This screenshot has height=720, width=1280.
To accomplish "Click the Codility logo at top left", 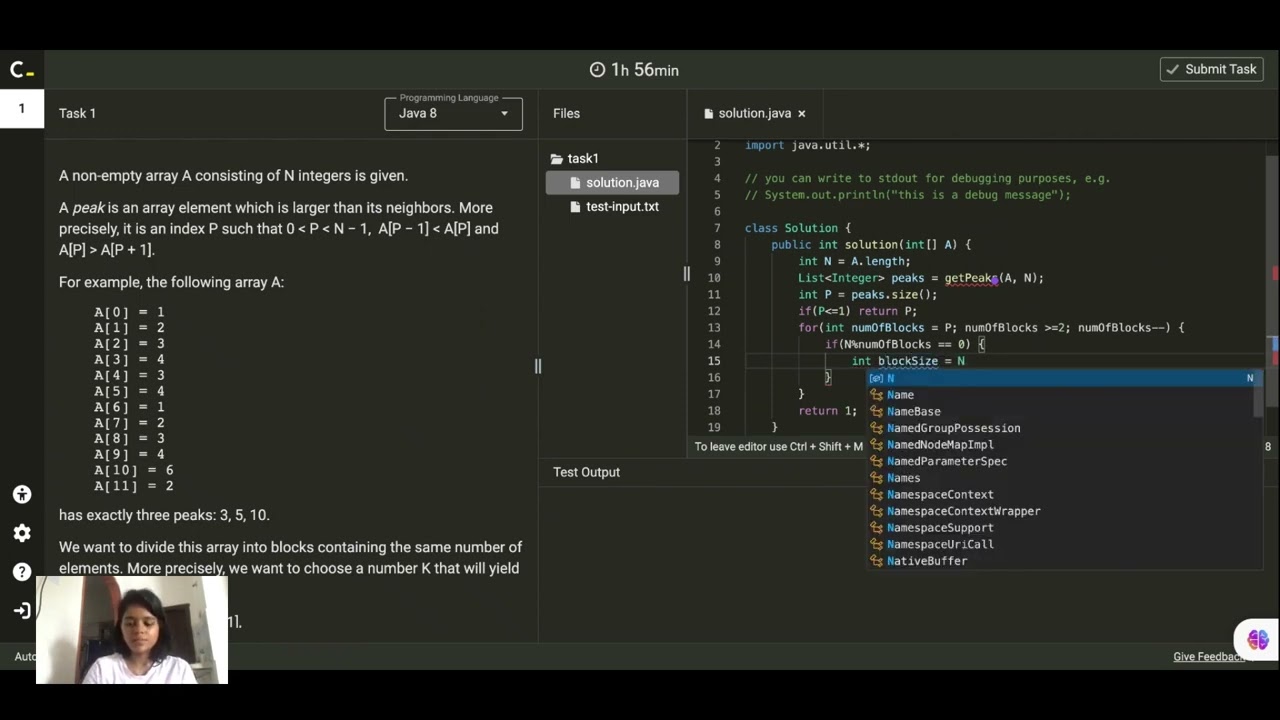I will click(x=22, y=70).
